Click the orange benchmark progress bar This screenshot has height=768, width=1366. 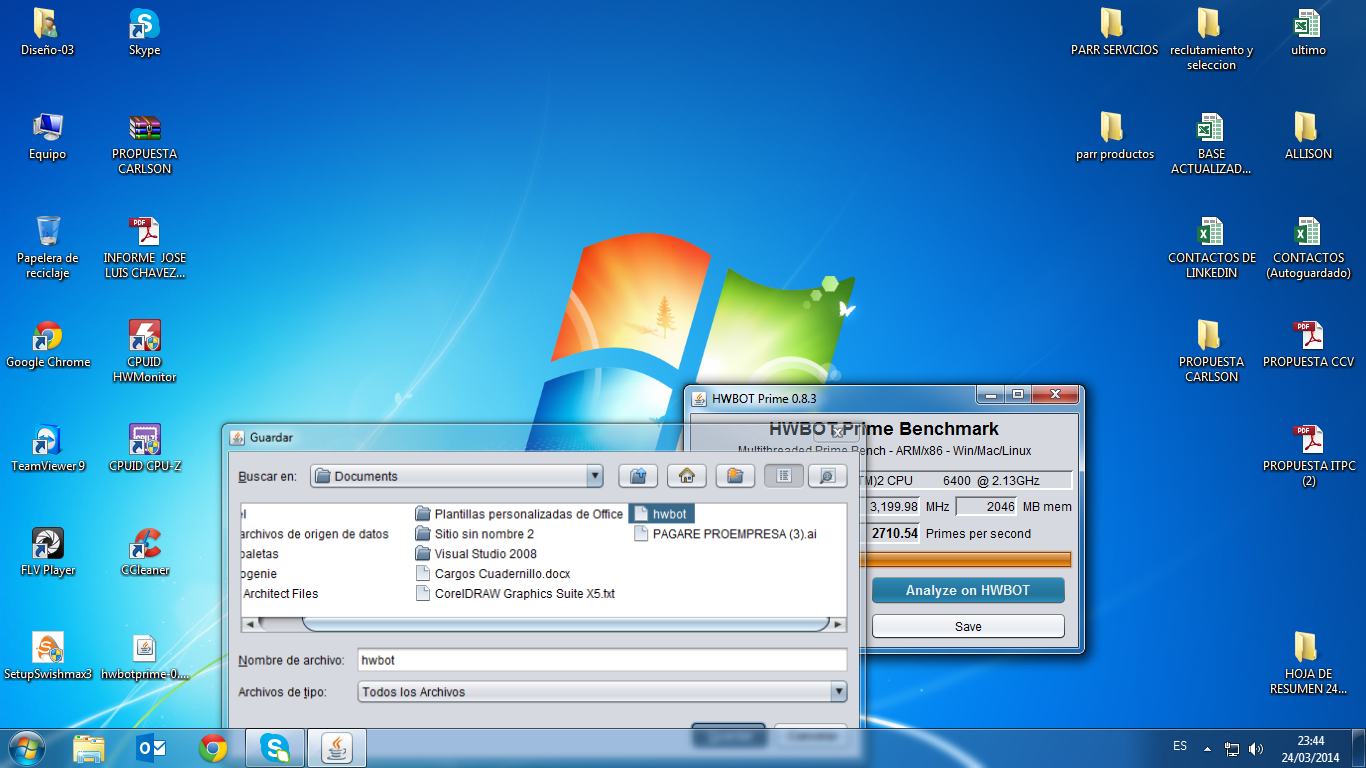click(968, 559)
